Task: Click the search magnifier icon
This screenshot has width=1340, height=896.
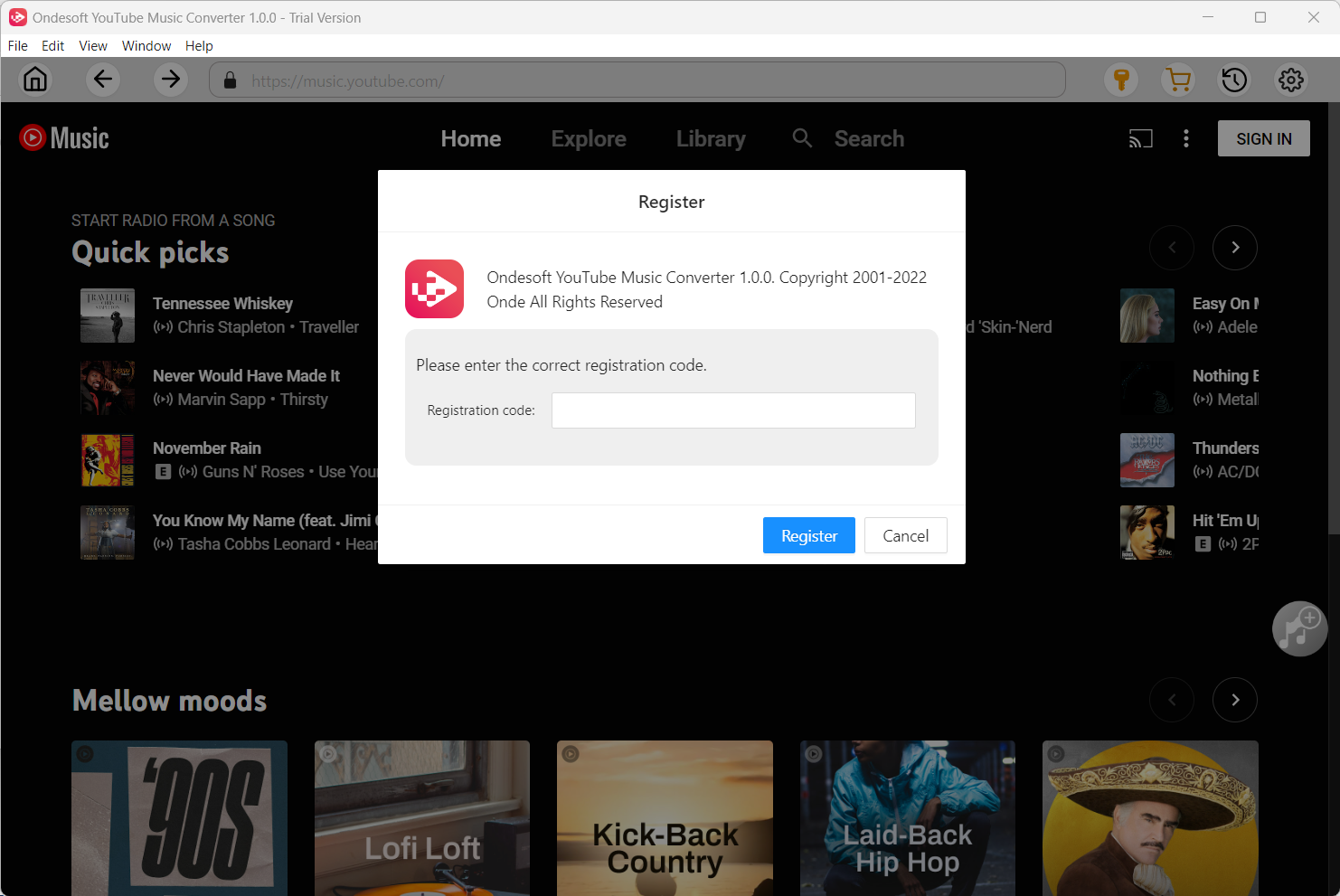Action: tap(802, 137)
